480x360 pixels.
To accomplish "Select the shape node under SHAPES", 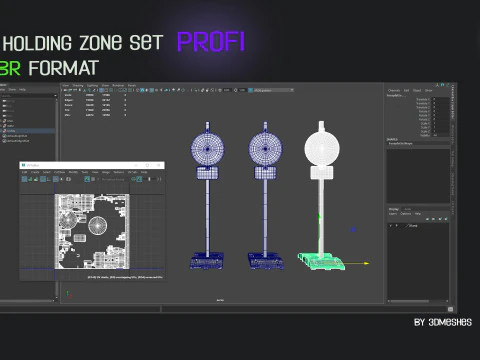I will [x=400, y=143].
